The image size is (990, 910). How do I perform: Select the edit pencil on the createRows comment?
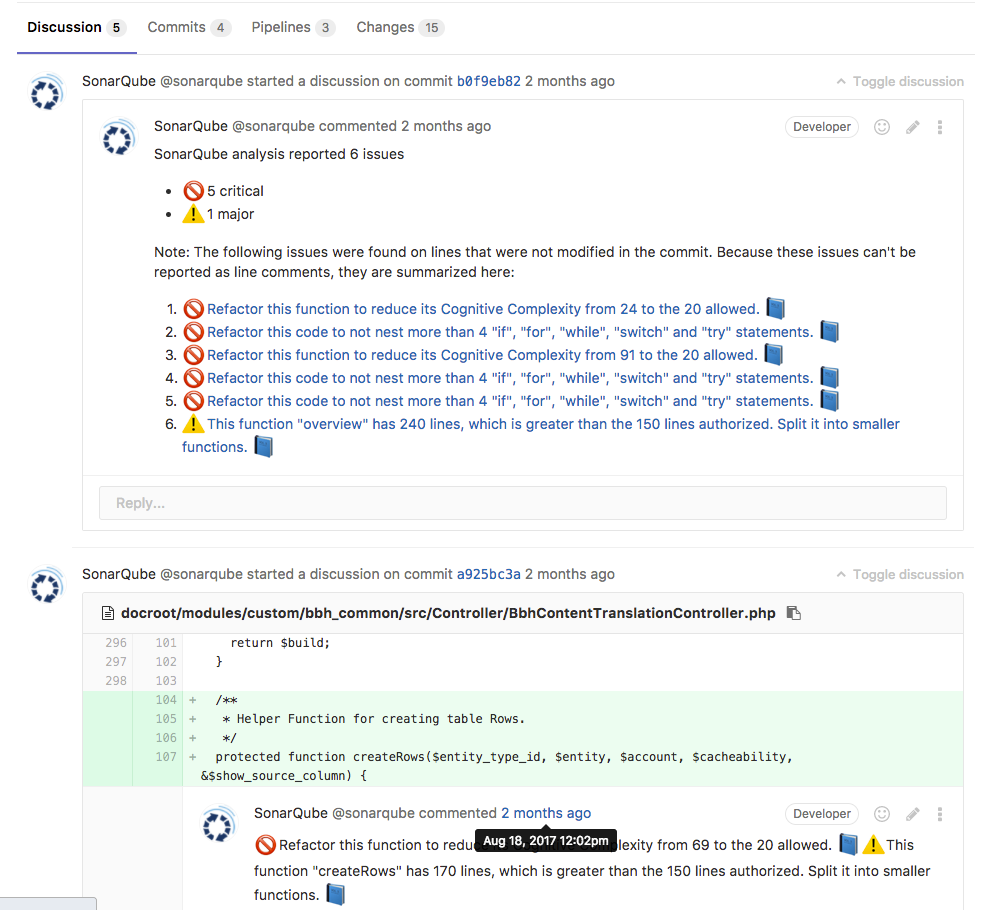[911, 814]
